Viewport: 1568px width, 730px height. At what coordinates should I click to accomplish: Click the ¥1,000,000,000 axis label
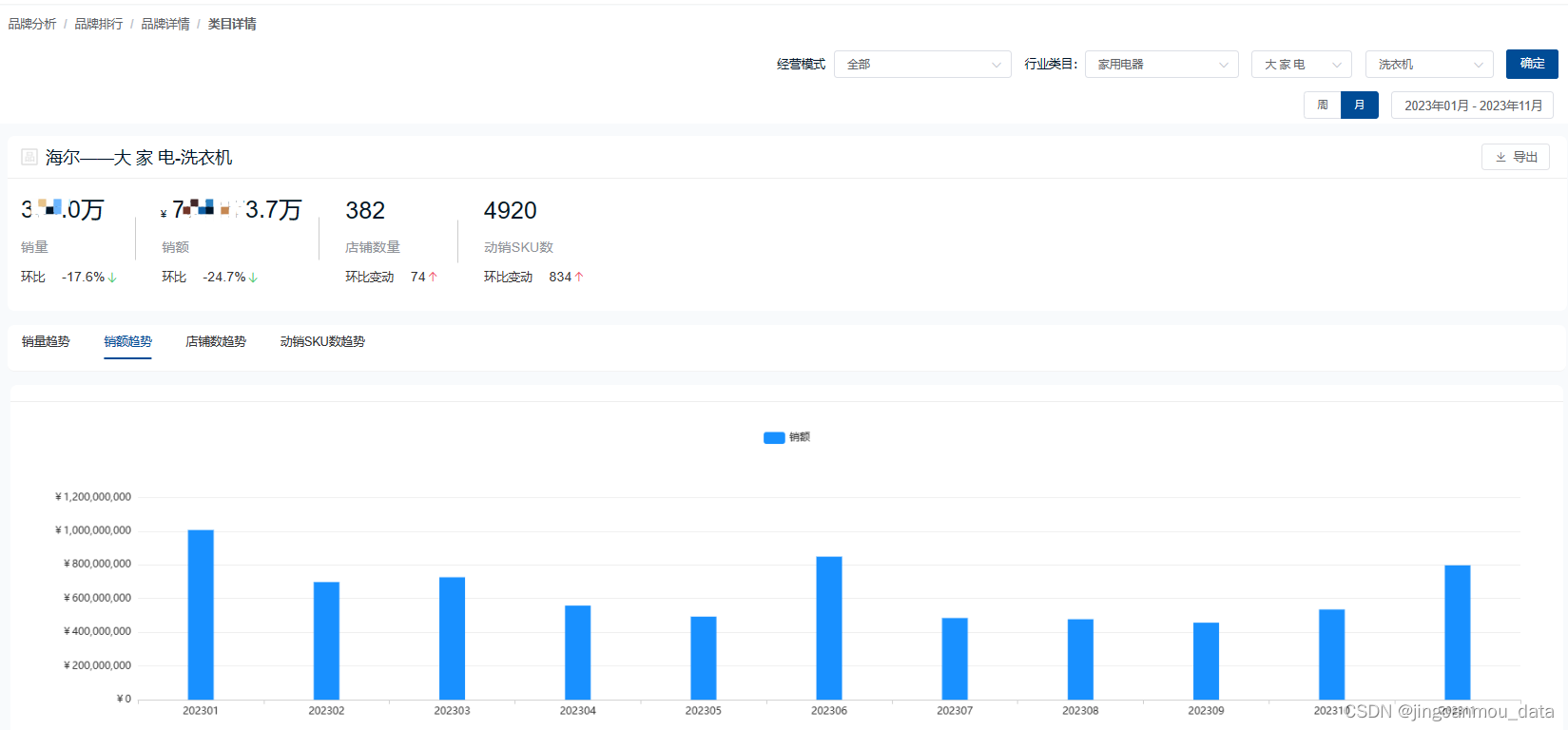click(x=93, y=530)
